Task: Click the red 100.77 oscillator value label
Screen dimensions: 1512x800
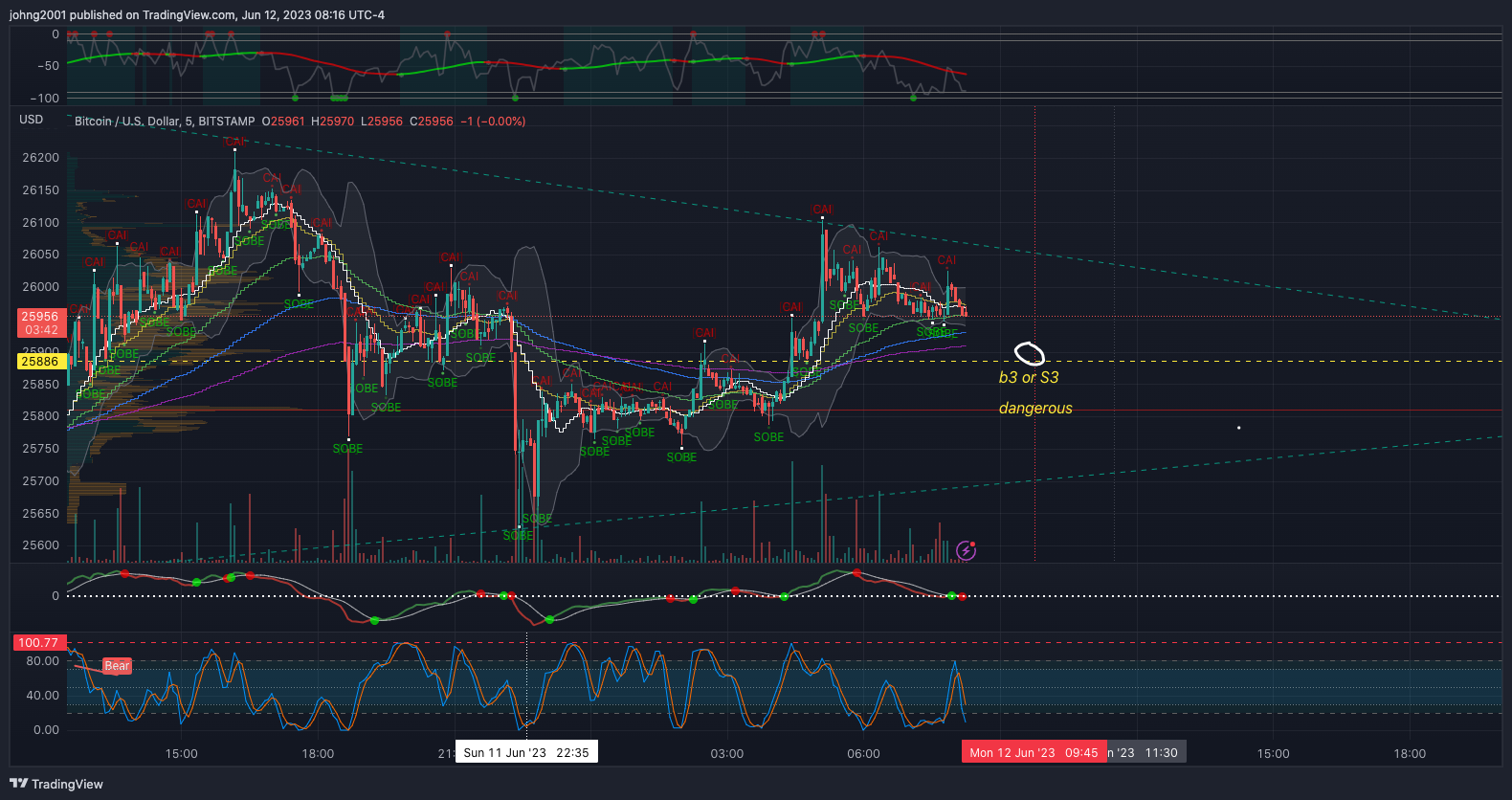Action: coord(38,643)
